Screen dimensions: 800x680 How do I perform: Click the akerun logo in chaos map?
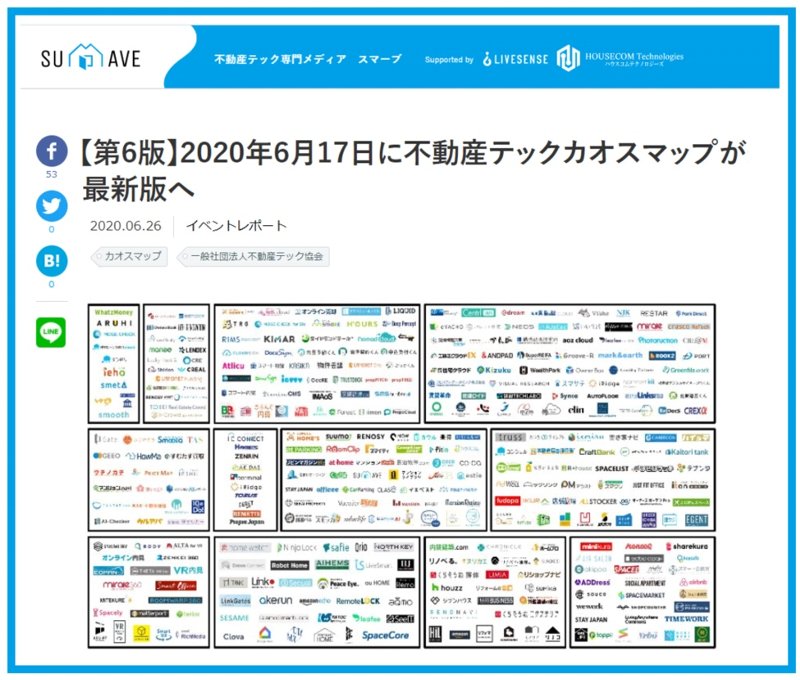tap(276, 600)
